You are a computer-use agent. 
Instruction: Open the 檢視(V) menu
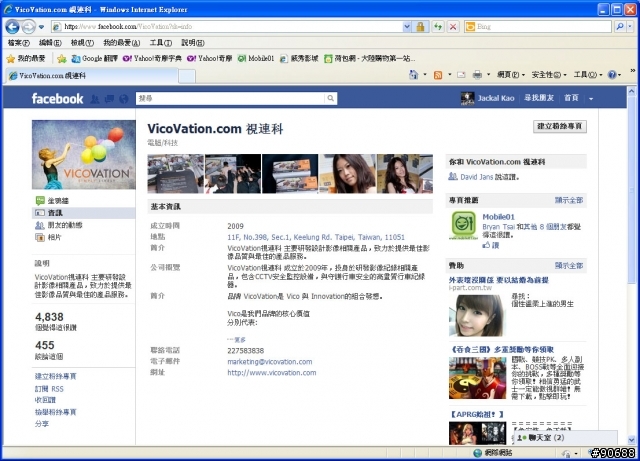[82, 42]
